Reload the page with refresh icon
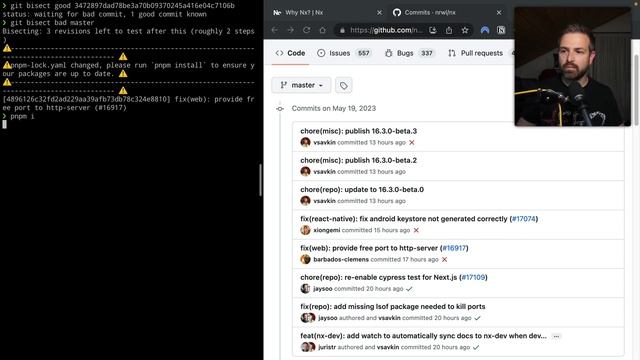 (307, 30)
